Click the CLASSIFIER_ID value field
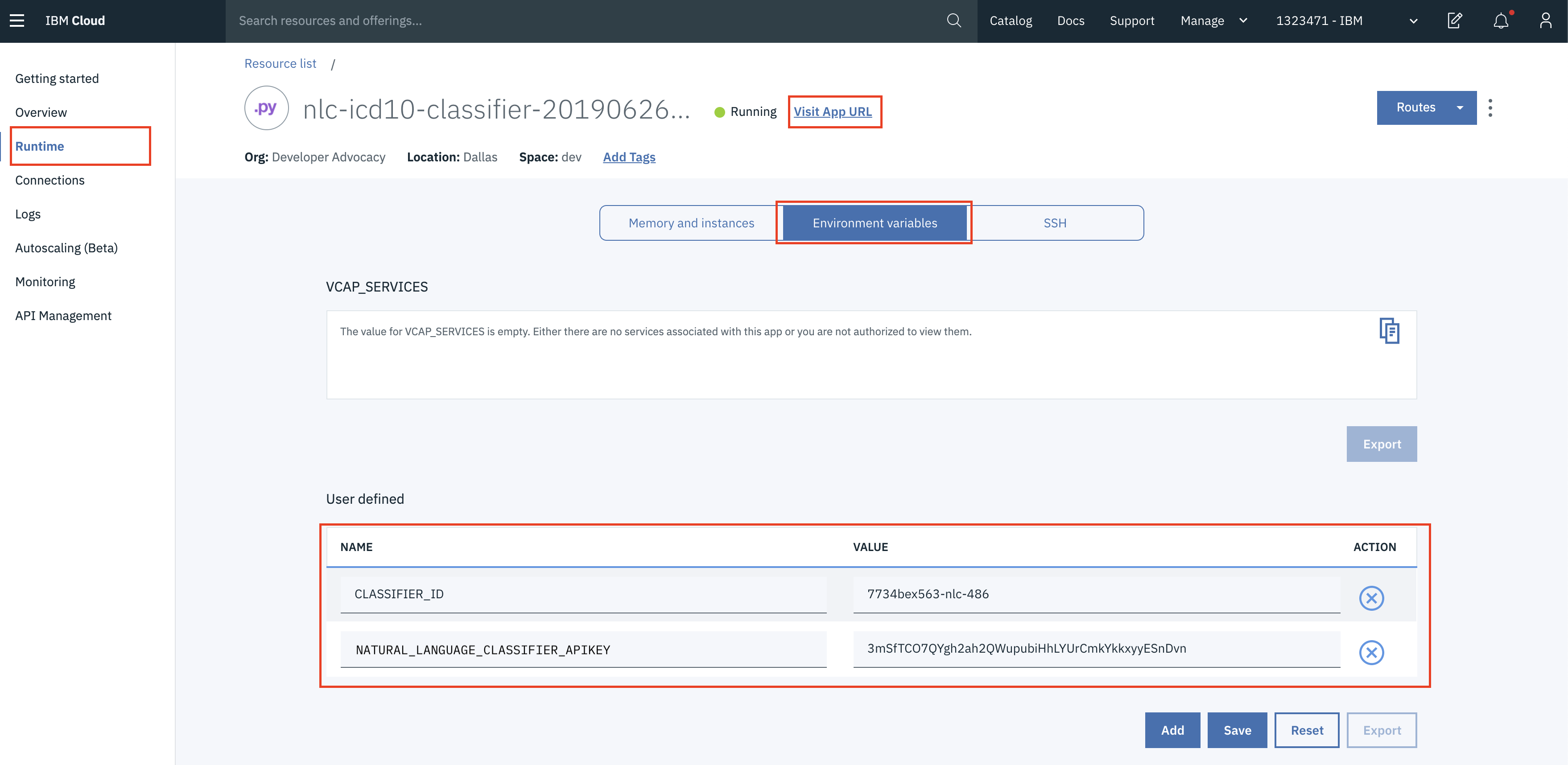Screen dimensions: 1568x765 [x=1096, y=594]
